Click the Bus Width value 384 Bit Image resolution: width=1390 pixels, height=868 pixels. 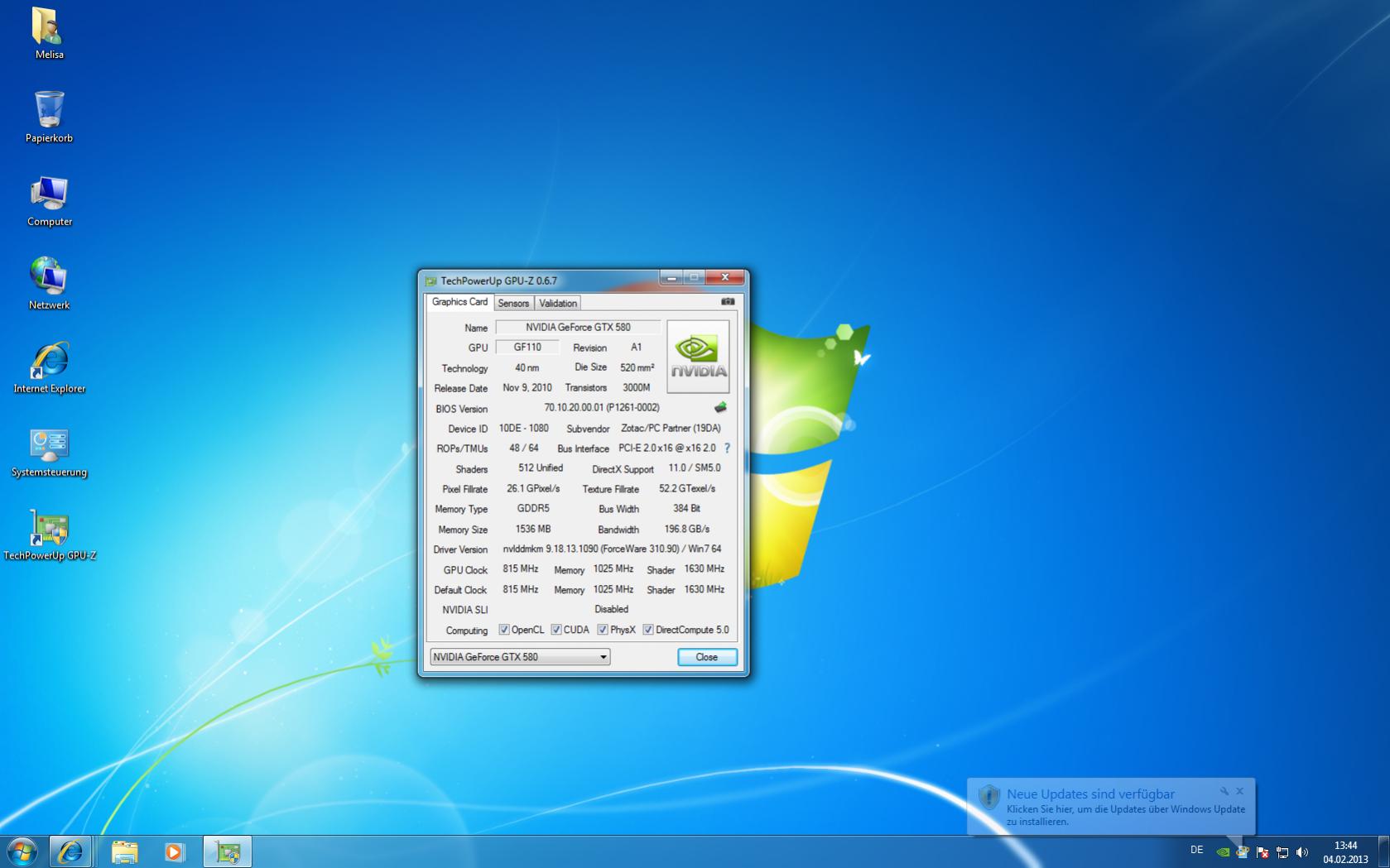click(x=687, y=509)
